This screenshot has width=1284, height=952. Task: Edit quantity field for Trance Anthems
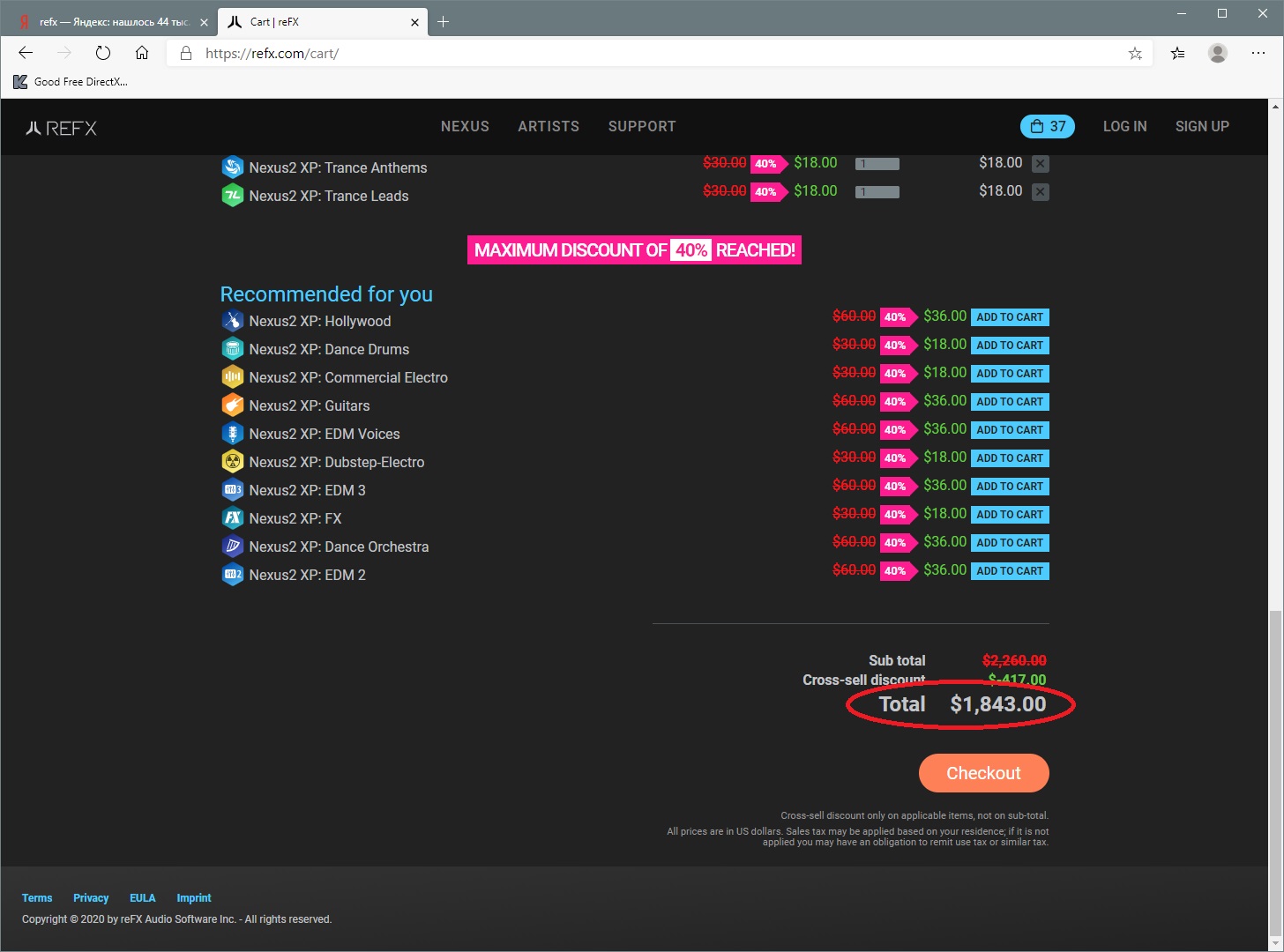[877, 164]
